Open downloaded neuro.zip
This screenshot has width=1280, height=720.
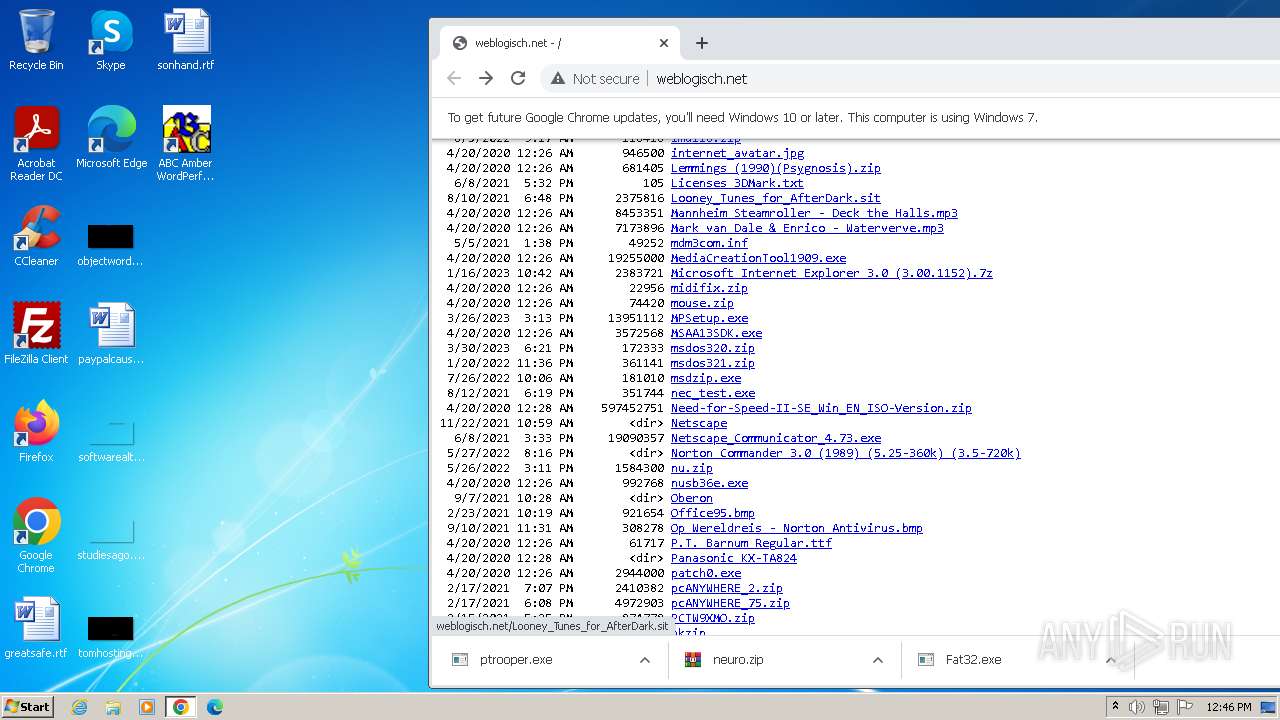[738, 660]
